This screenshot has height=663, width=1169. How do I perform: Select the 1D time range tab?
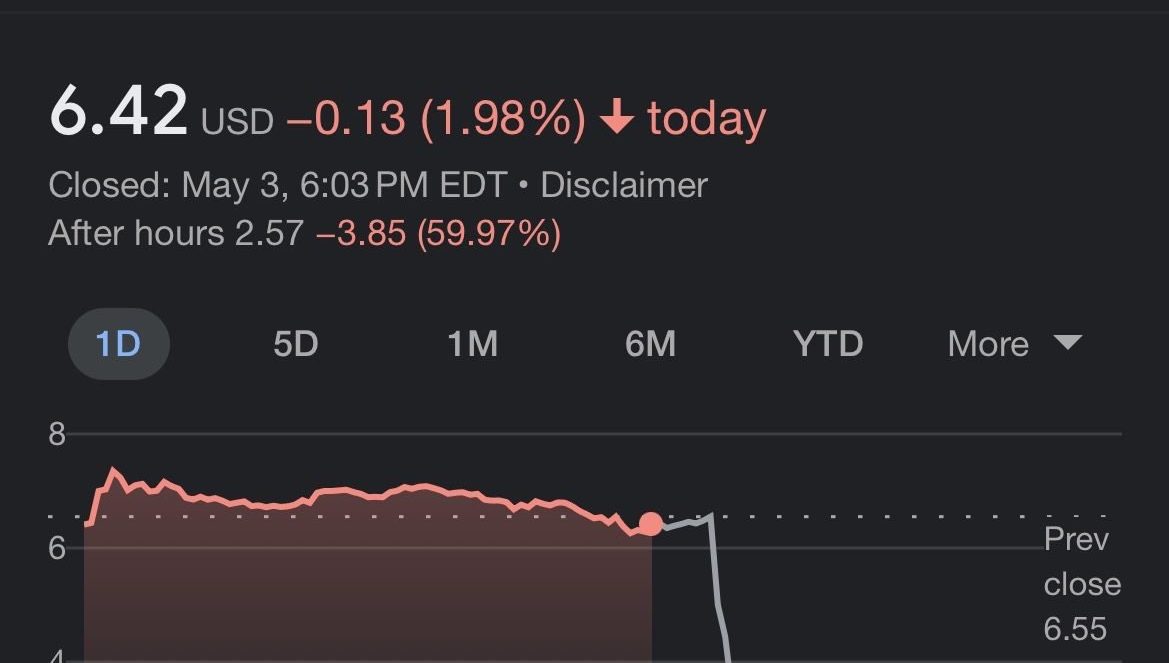(118, 344)
